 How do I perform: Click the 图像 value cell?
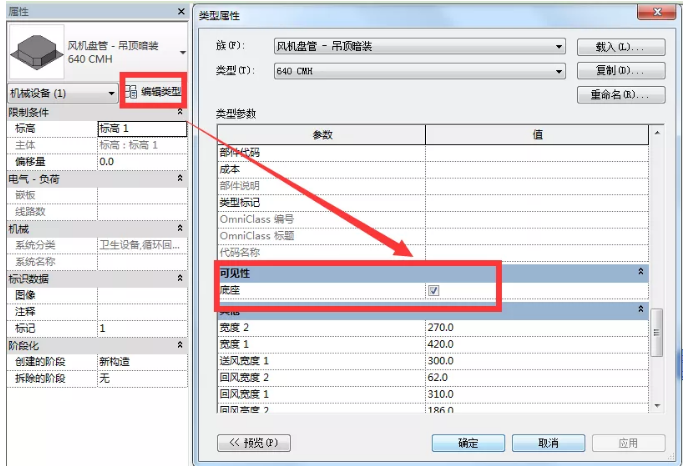[x=142, y=295]
